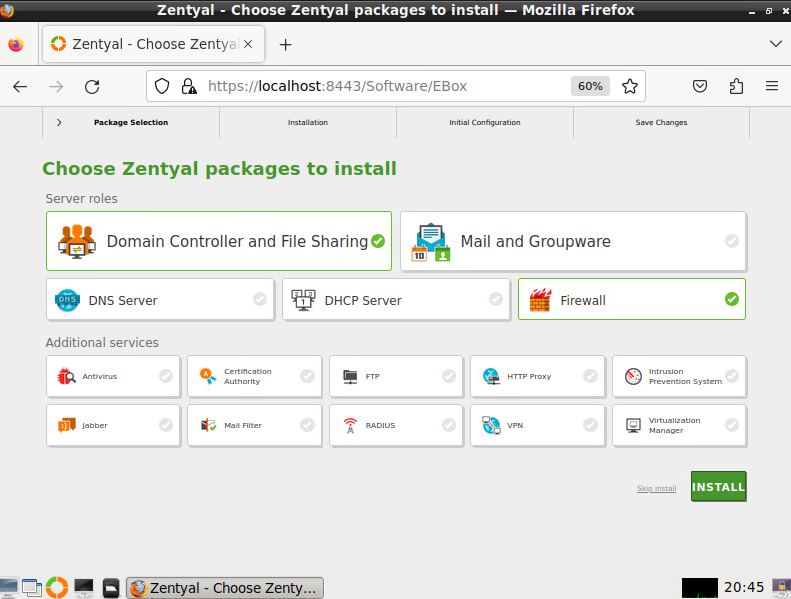Screen dimensions: 791x599
Task: Open the Save to Pocket icon
Action: [x=700, y=86]
